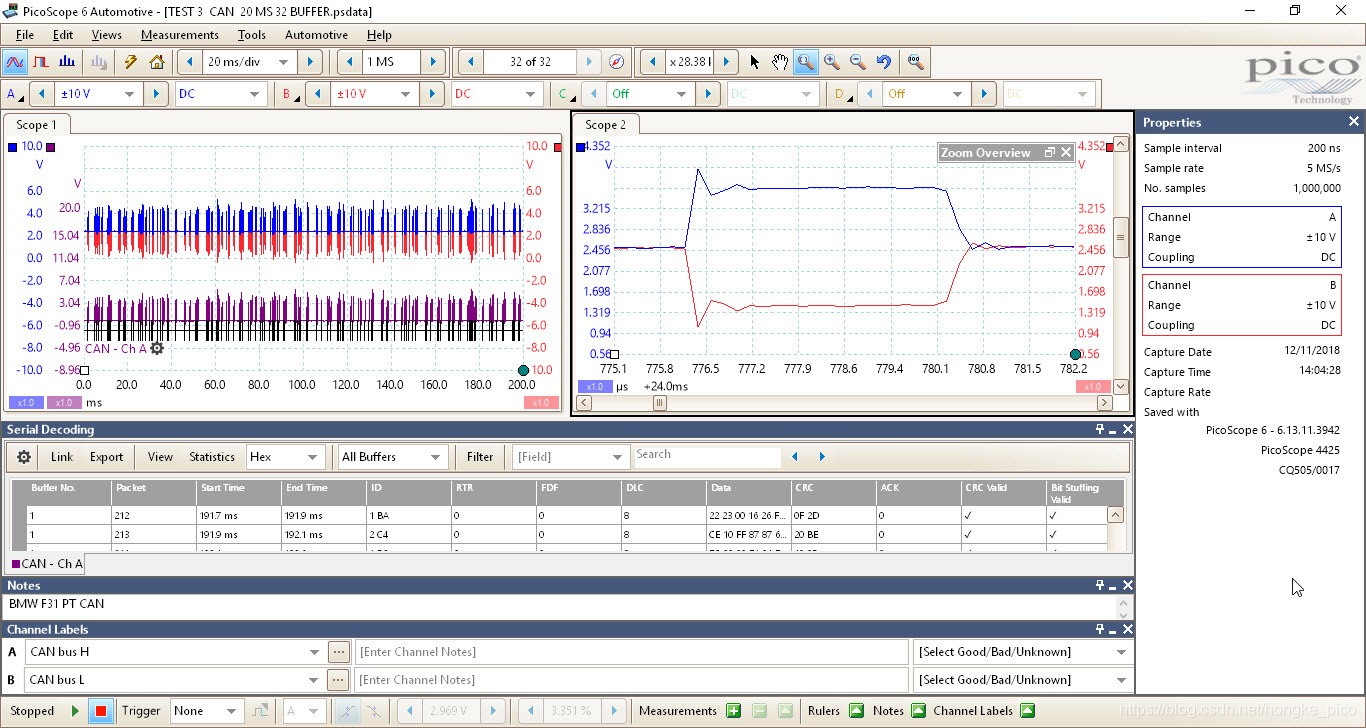Open Channel A ±10 V range dropdown

[129, 94]
